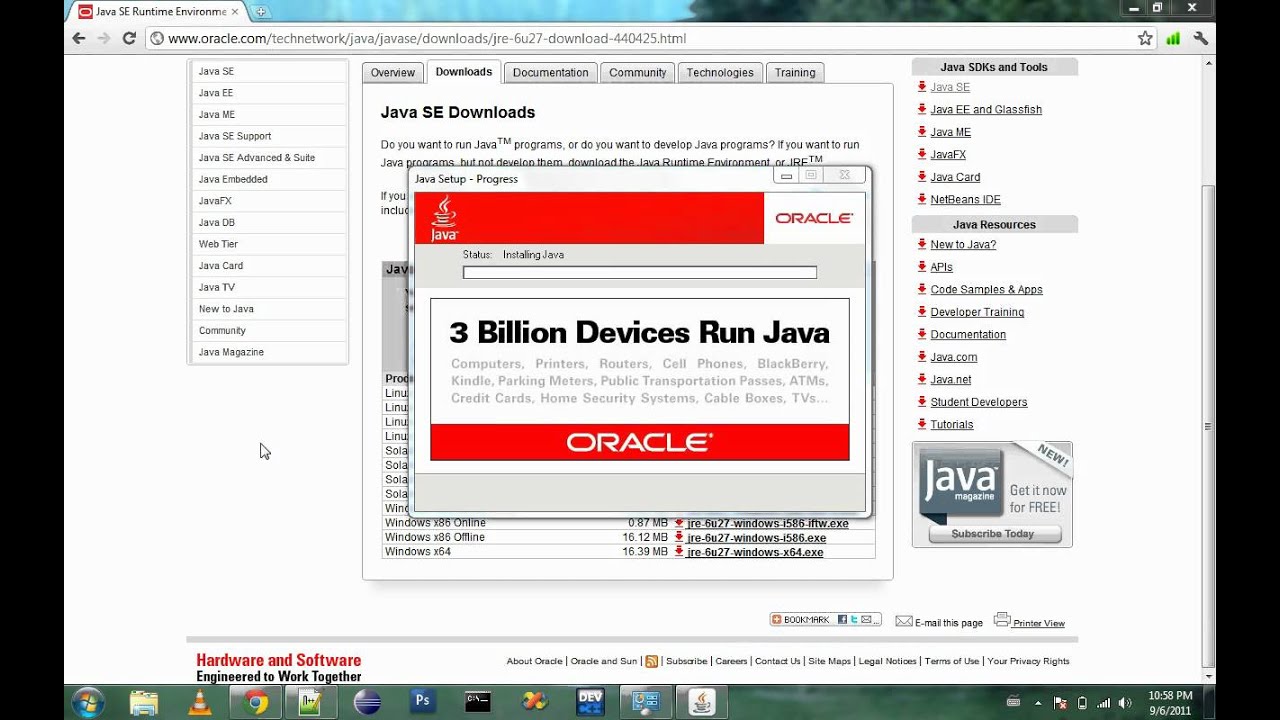This screenshot has width=1280, height=720.
Task: Click the taskbar clock 10:58 PM
Action: click(1170, 702)
